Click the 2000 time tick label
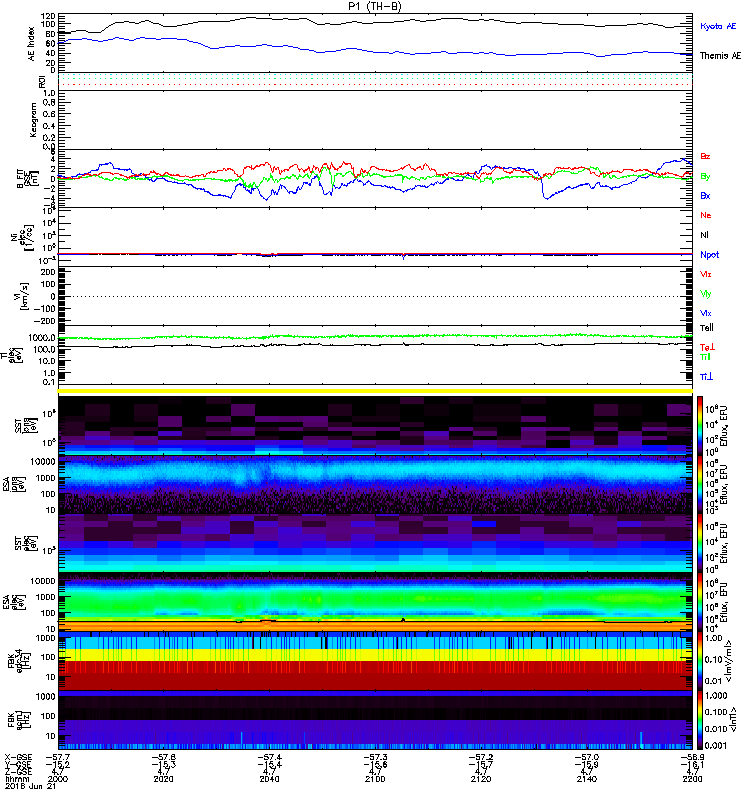The image size is (750, 800). [x=58, y=779]
